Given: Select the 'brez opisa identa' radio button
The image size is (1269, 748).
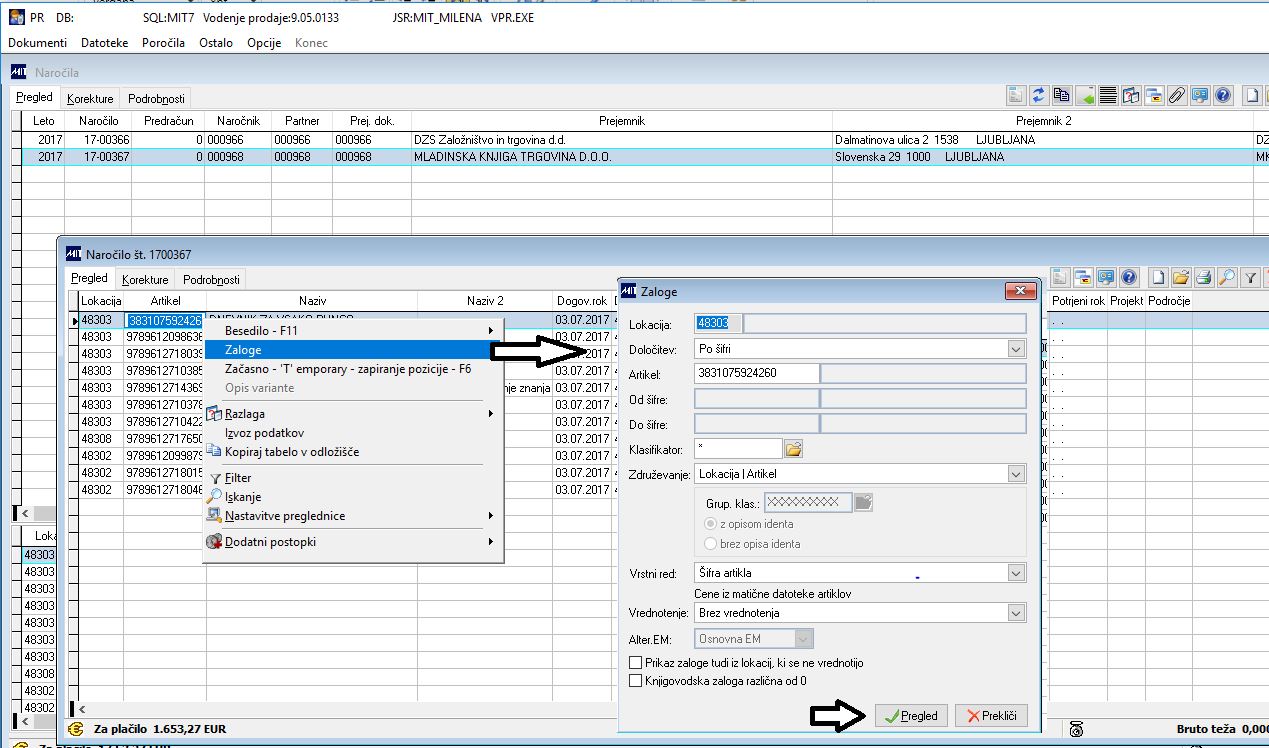Looking at the screenshot, I should [x=710, y=544].
